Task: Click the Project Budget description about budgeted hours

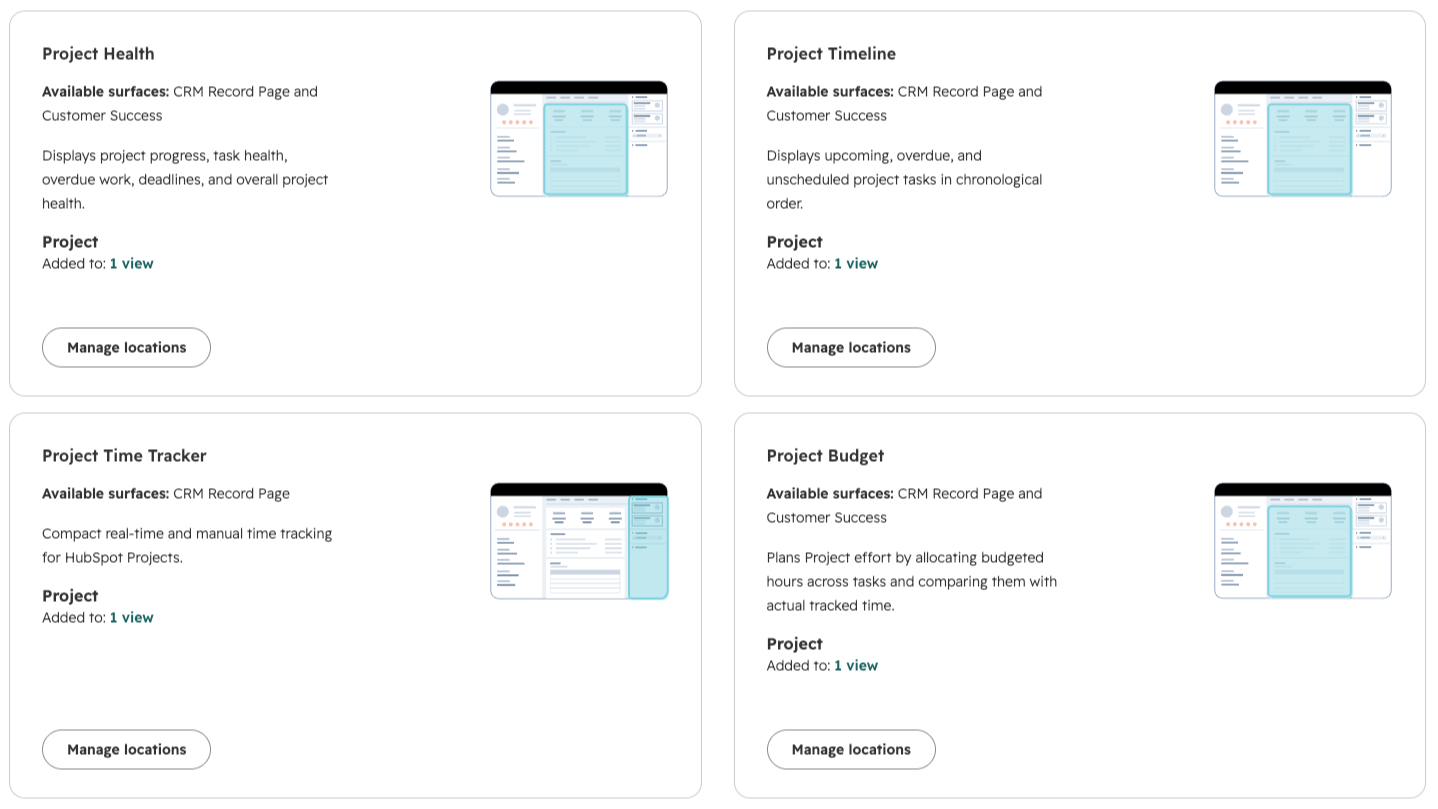Action: (912, 582)
